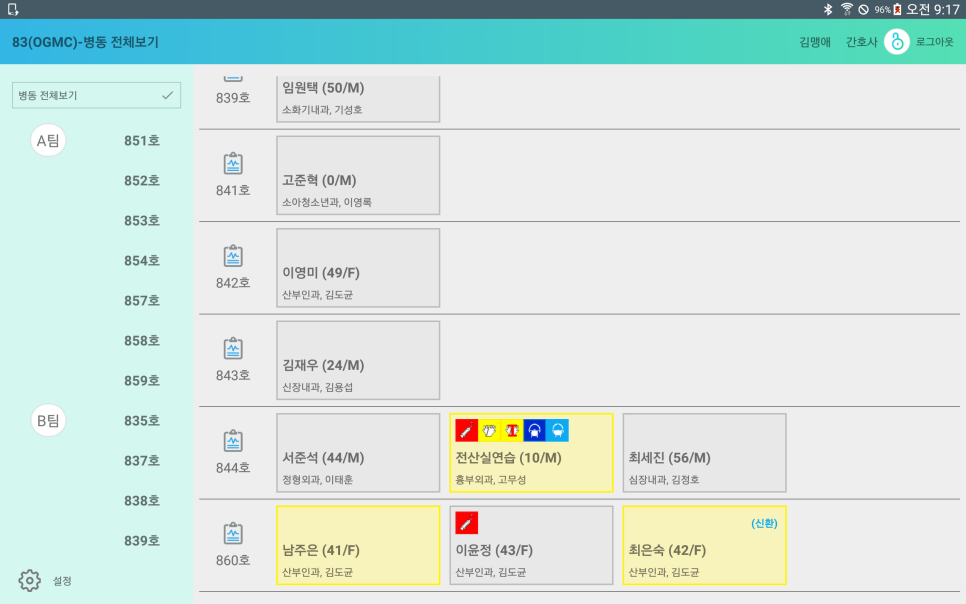Go to room 853호 in sidebar
Screen dimensions: 966x604
(x=142, y=221)
